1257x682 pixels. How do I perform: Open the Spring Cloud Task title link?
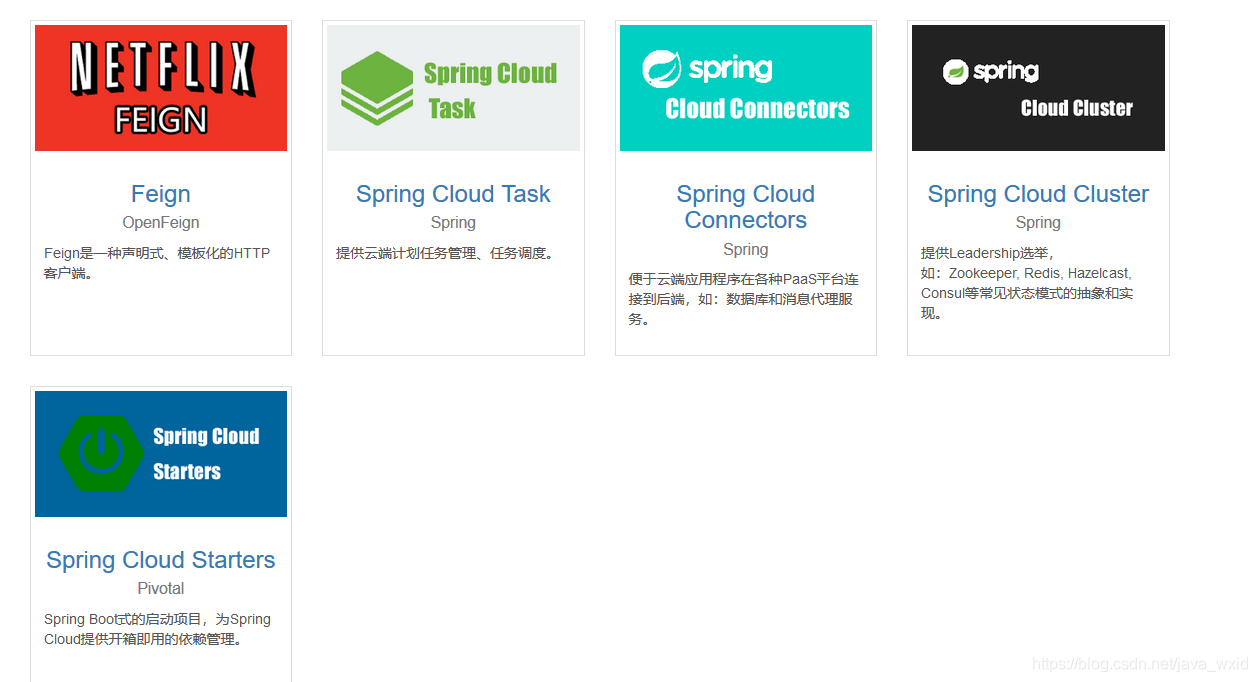453,194
